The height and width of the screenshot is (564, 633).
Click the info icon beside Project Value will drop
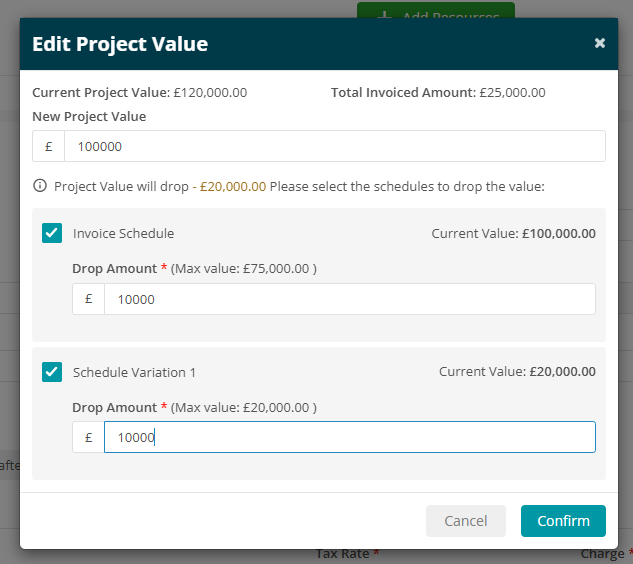(x=40, y=186)
